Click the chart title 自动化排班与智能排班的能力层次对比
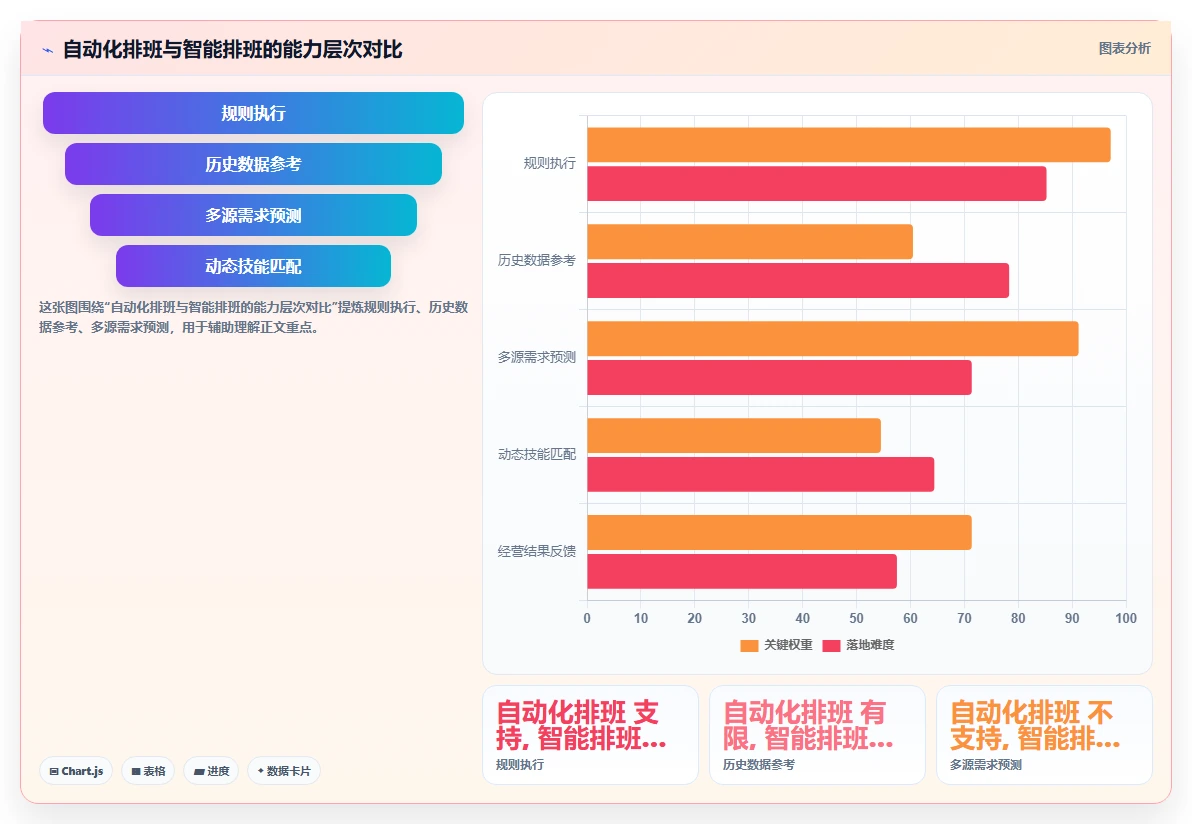This screenshot has width=1192, height=824. pyautogui.click(x=233, y=50)
